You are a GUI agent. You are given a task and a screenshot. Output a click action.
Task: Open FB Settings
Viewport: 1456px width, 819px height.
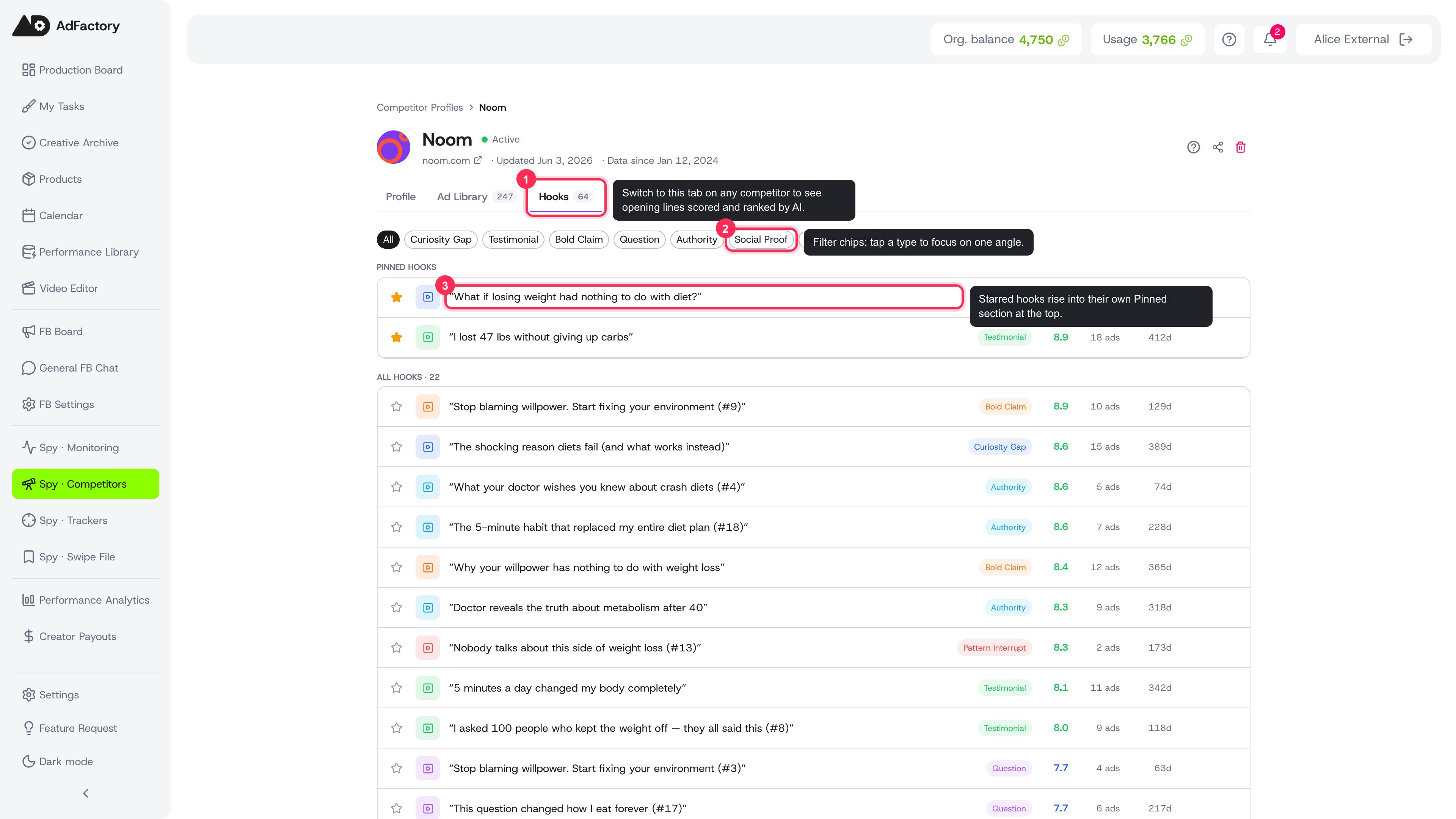click(x=85, y=404)
